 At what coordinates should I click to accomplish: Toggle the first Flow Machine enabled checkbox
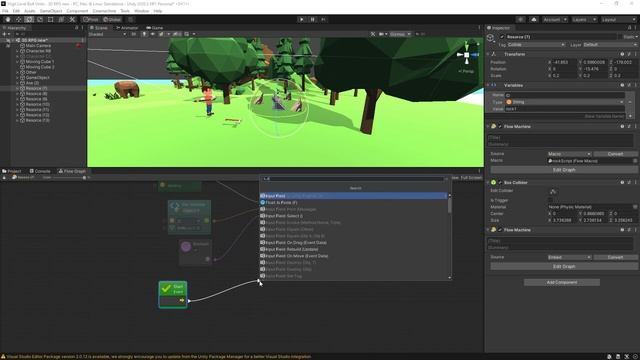pos(500,127)
